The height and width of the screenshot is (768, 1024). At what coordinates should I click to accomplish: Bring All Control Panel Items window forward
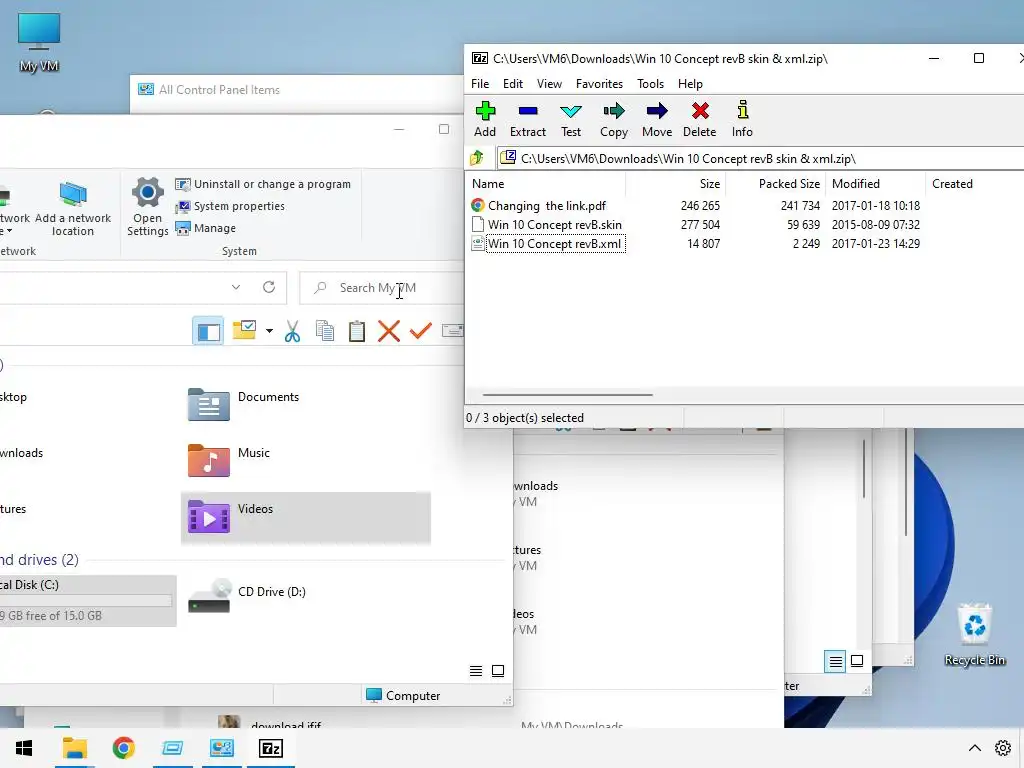tap(298, 90)
